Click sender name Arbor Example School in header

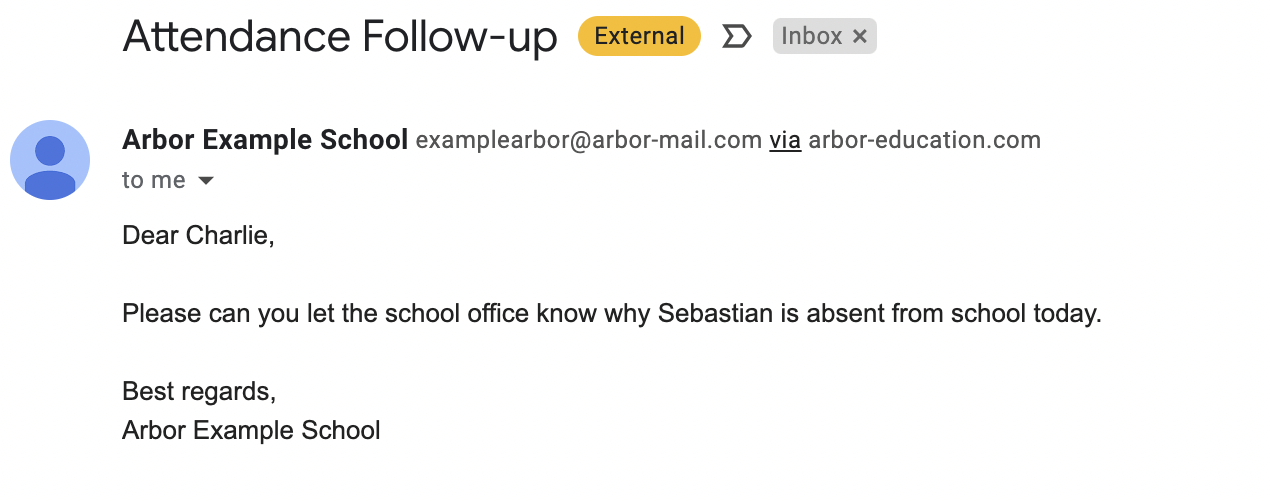[265, 140]
